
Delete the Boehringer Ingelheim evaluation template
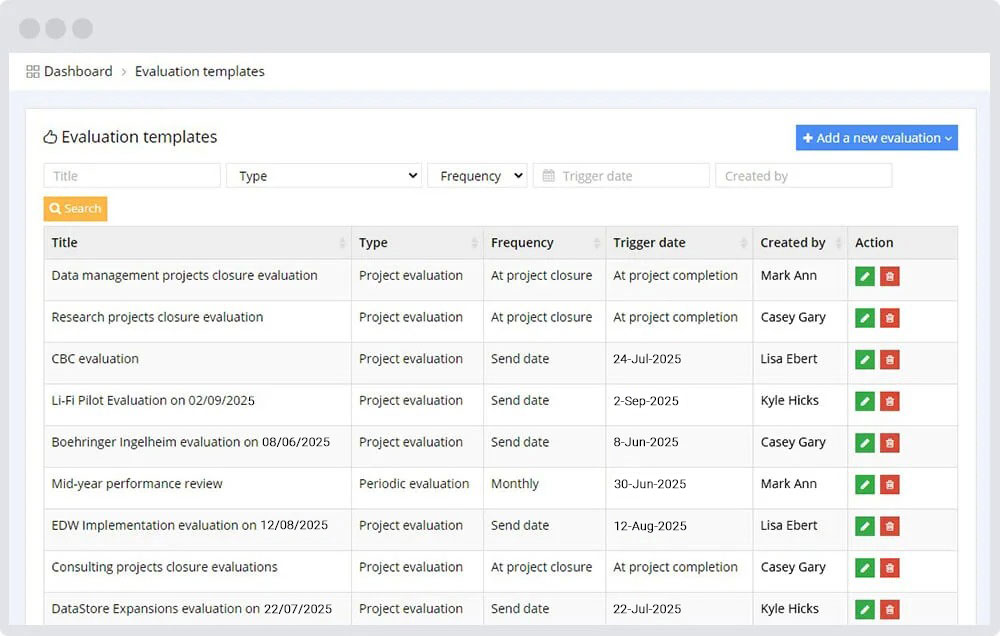(x=890, y=442)
